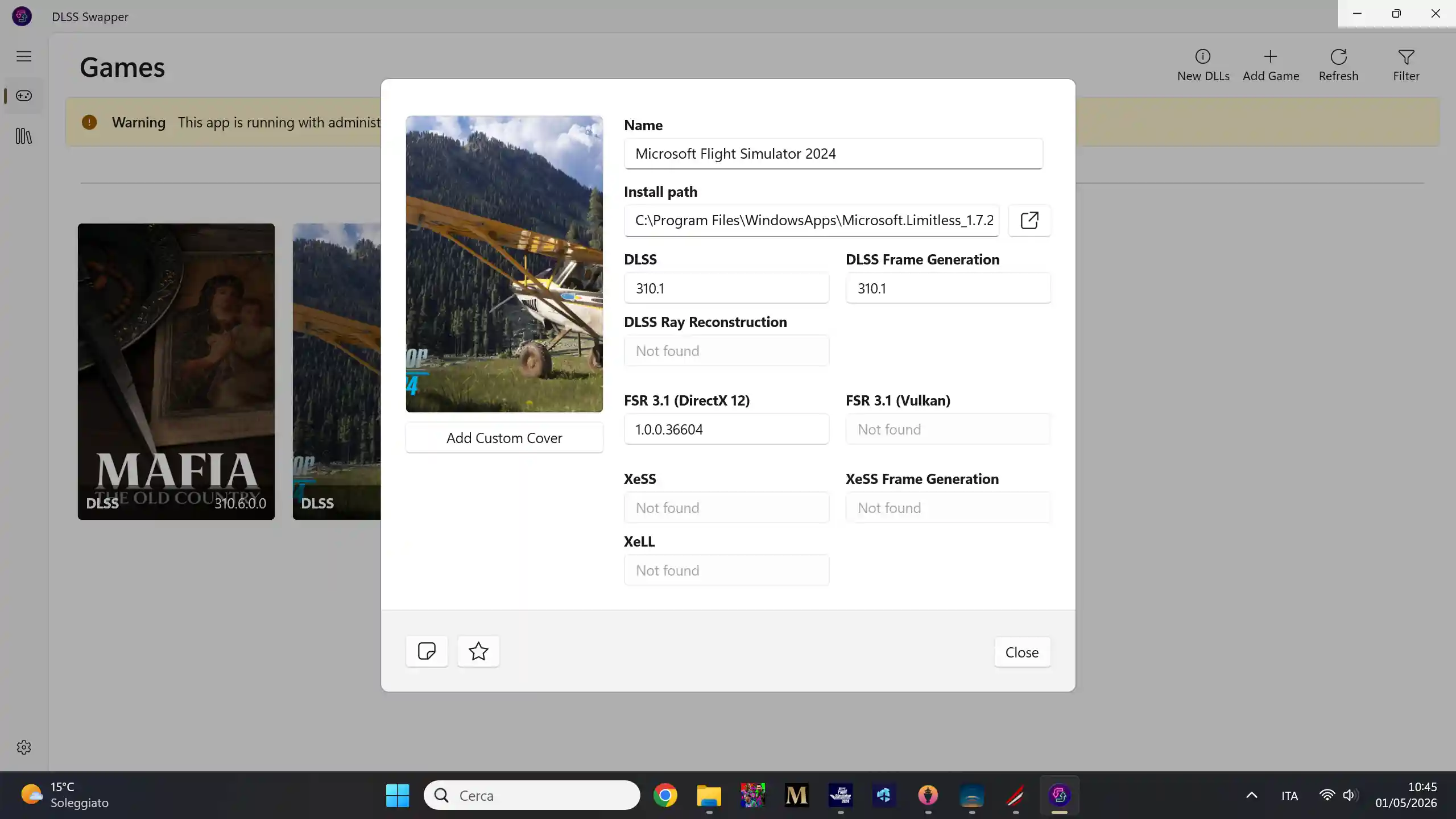
Task: Select the DLSS 310.1 version field
Action: pyautogui.click(x=726, y=288)
